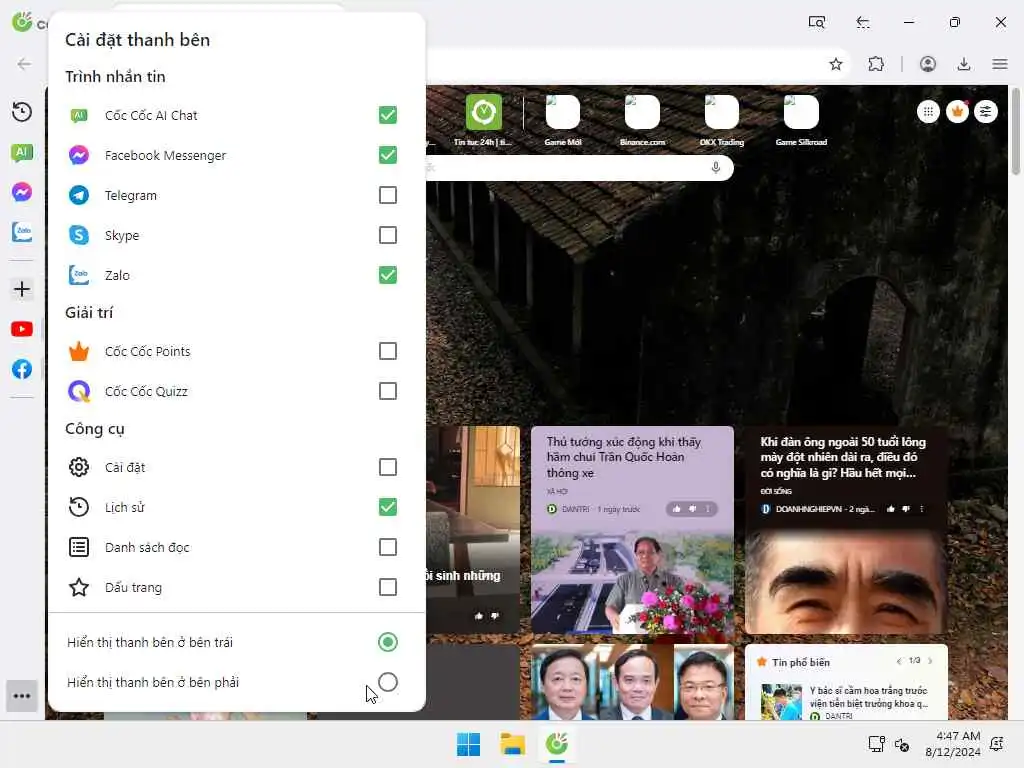Open the apps grid icon on new tab
The image size is (1024, 768).
pos(928,112)
